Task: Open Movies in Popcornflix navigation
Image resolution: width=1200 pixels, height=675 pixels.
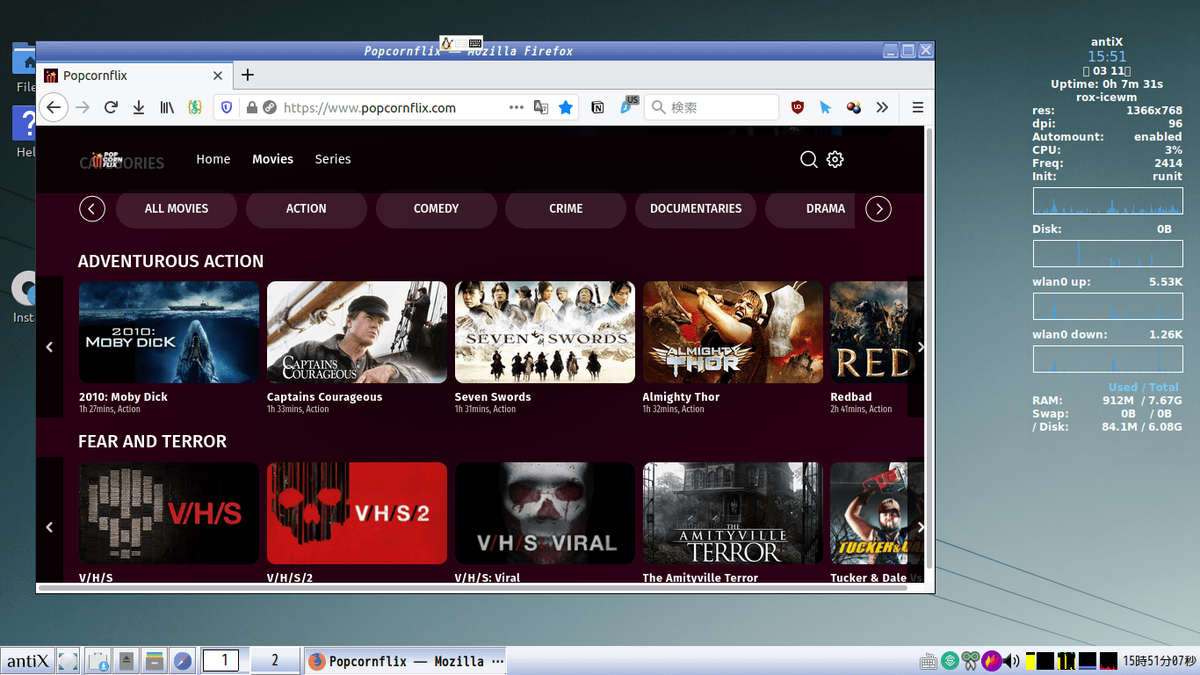Action: pyautogui.click(x=273, y=159)
